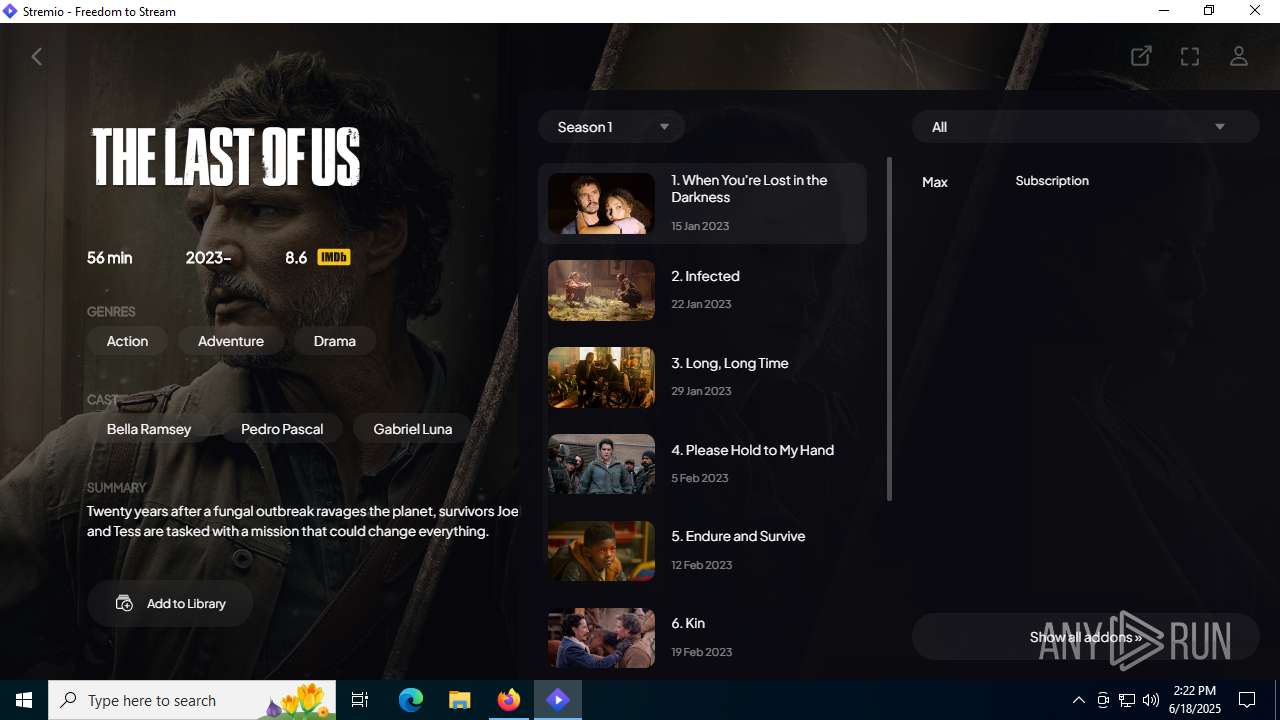Screen dimensions: 1280x720
Task: Open the volume control tray icon
Action: 1151,700
